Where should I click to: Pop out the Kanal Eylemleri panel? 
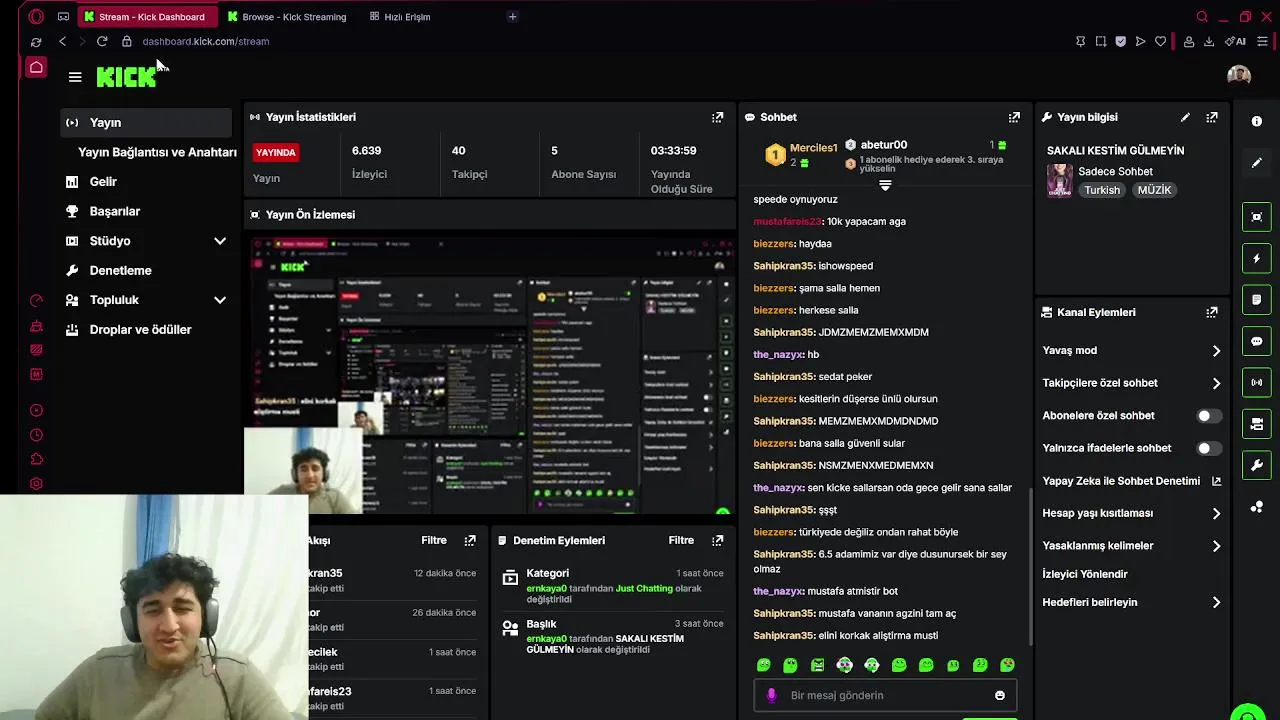[1212, 312]
